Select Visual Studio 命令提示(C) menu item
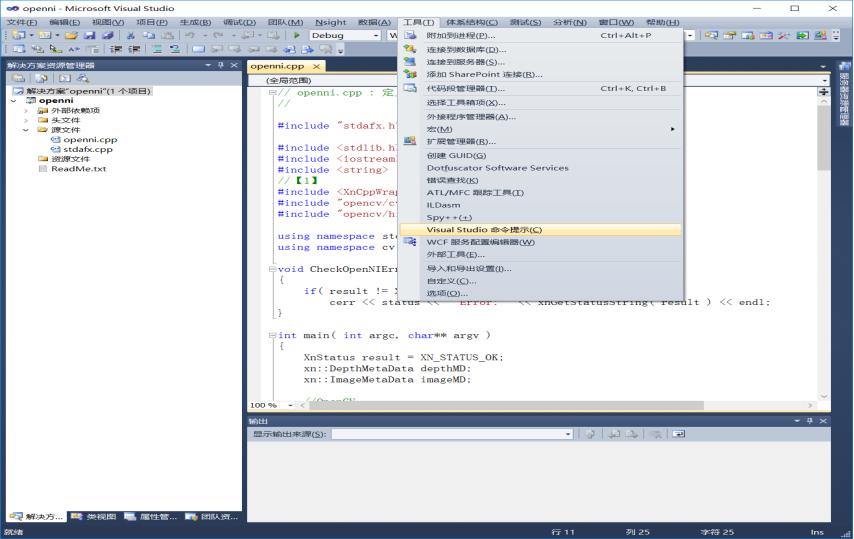 coord(540,230)
